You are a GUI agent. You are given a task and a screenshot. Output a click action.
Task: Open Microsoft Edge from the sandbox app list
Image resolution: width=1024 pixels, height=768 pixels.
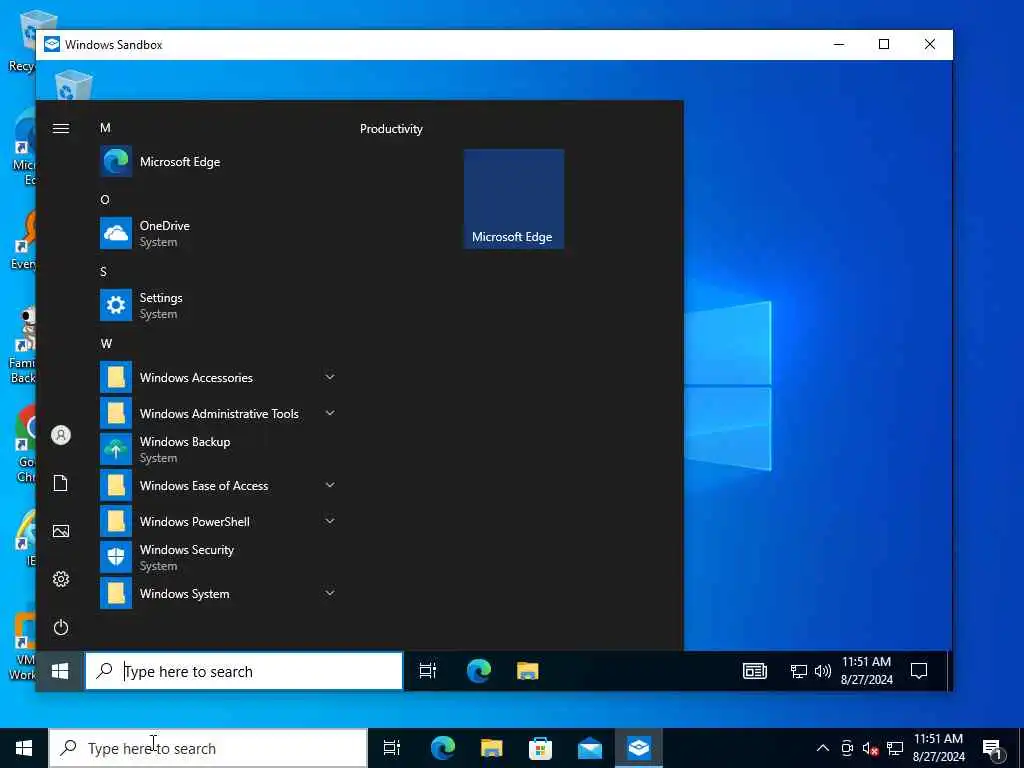[217, 161]
